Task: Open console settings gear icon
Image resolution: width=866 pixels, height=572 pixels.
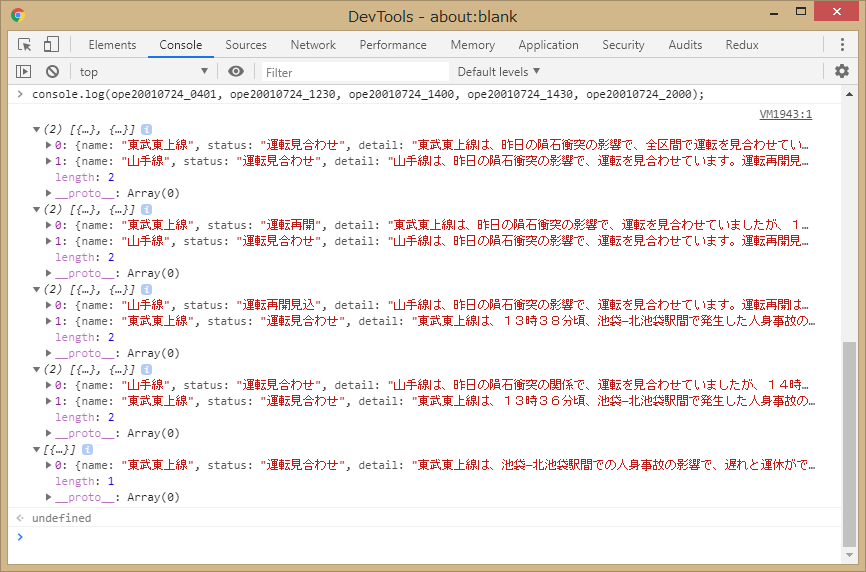Action: [842, 71]
